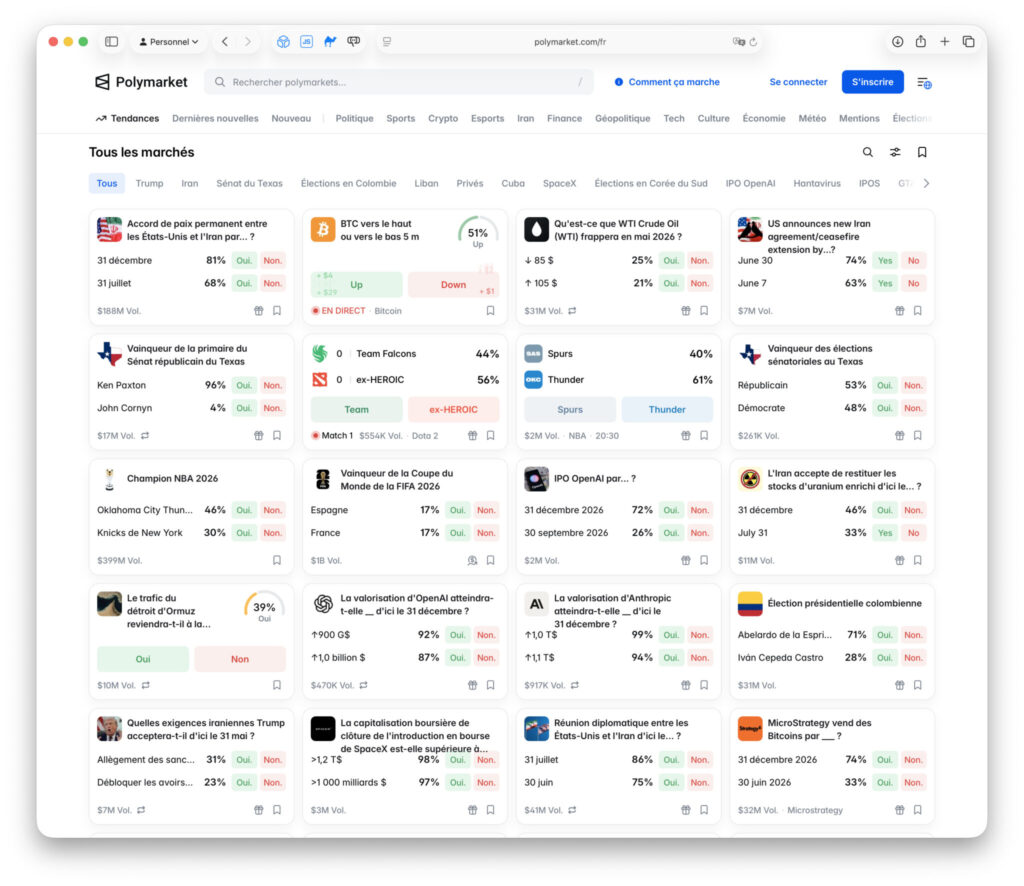The image size is (1024, 886).
Task: Bookmark the BTC vers le haut market
Action: pyautogui.click(x=490, y=311)
